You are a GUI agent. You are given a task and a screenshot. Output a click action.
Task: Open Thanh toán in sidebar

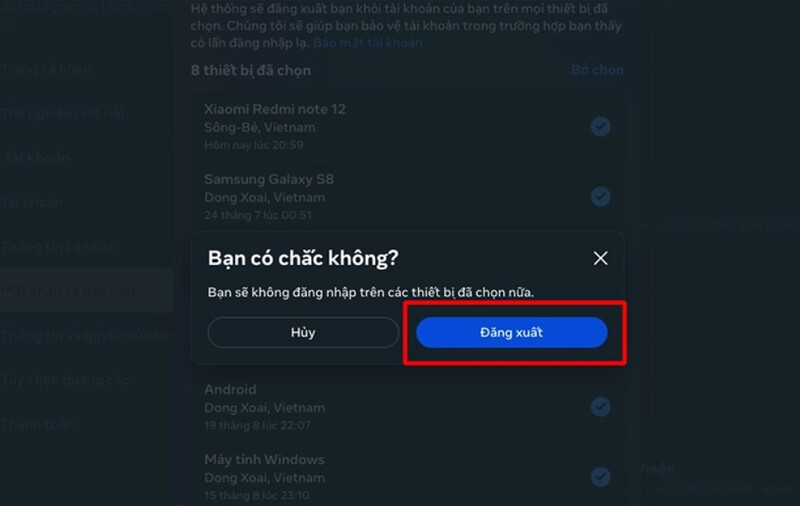pos(37,424)
